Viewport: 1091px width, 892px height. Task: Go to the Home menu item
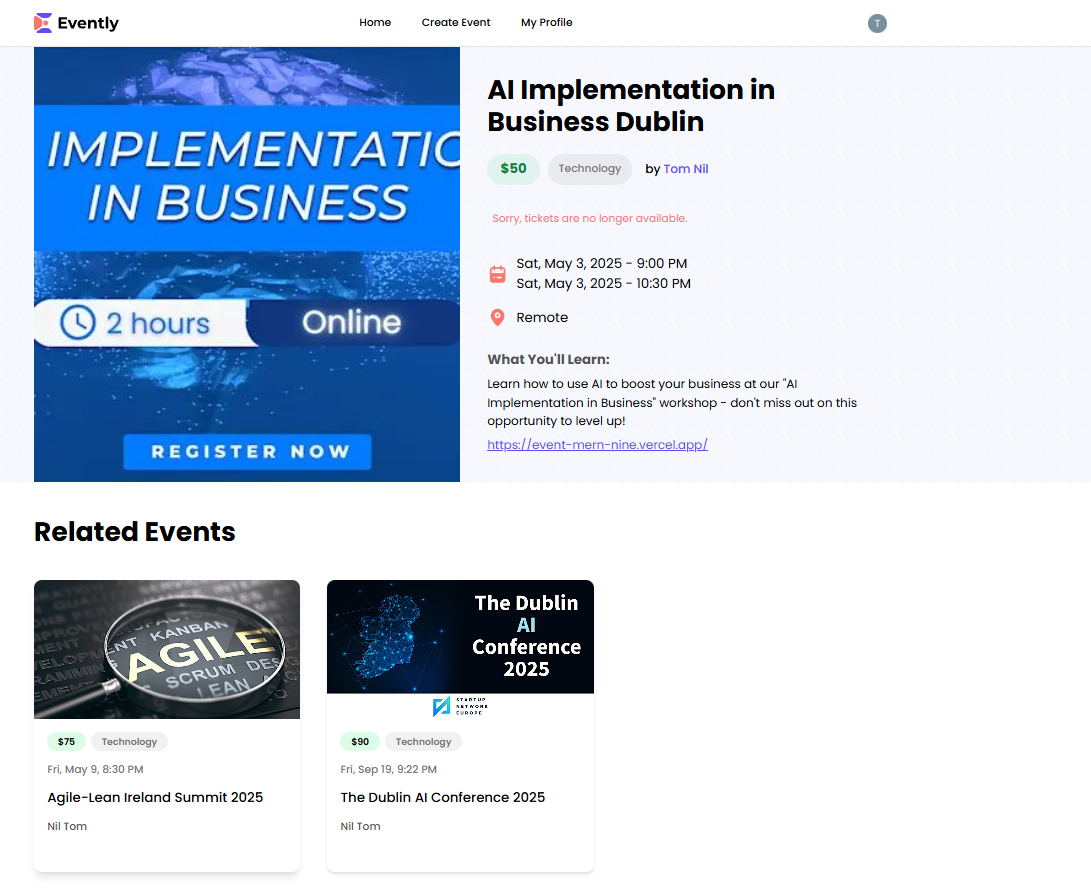(375, 23)
